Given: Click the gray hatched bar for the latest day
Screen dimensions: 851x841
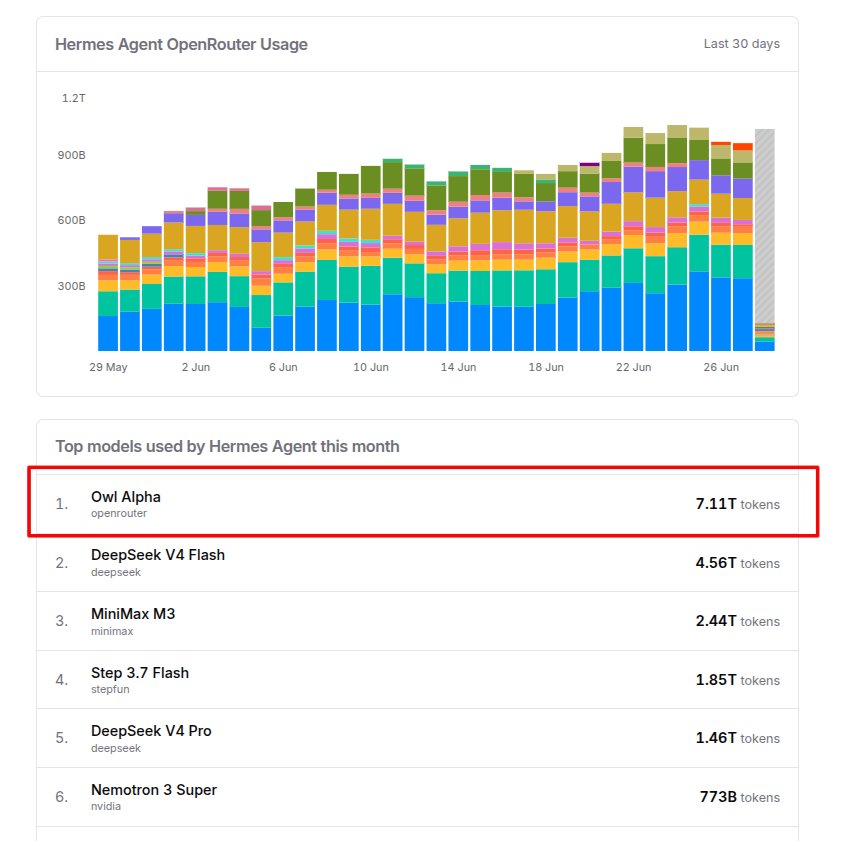Looking at the screenshot, I should (x=765, y=226).
